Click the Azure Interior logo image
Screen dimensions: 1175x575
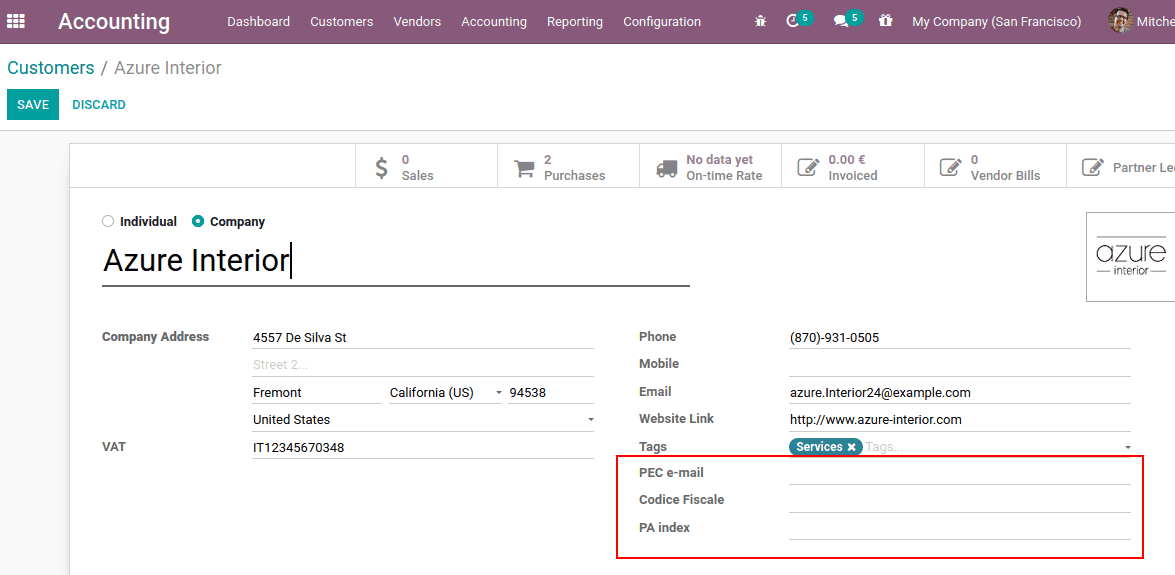(x=1131, y=257)
